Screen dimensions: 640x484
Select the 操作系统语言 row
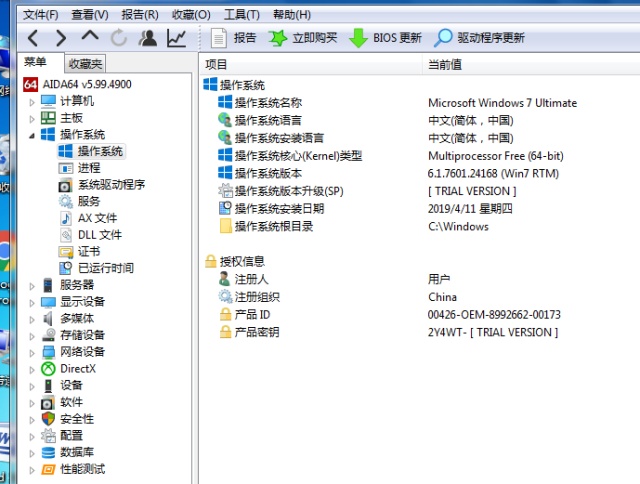420,120
